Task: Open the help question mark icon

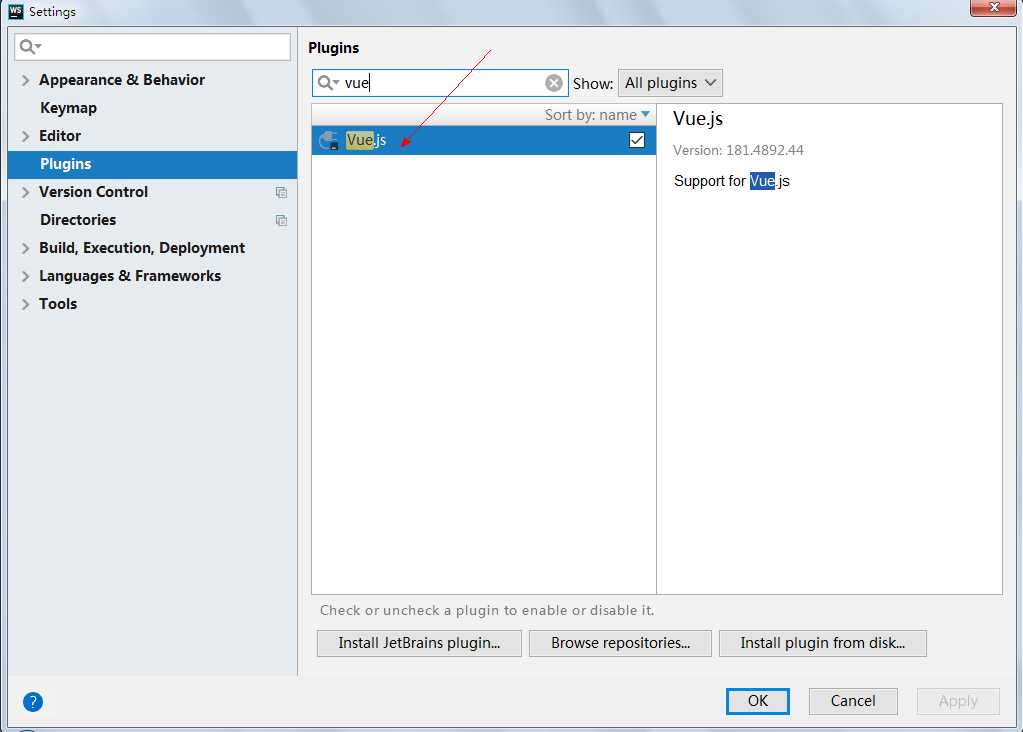Action: [x=33, y=701]
